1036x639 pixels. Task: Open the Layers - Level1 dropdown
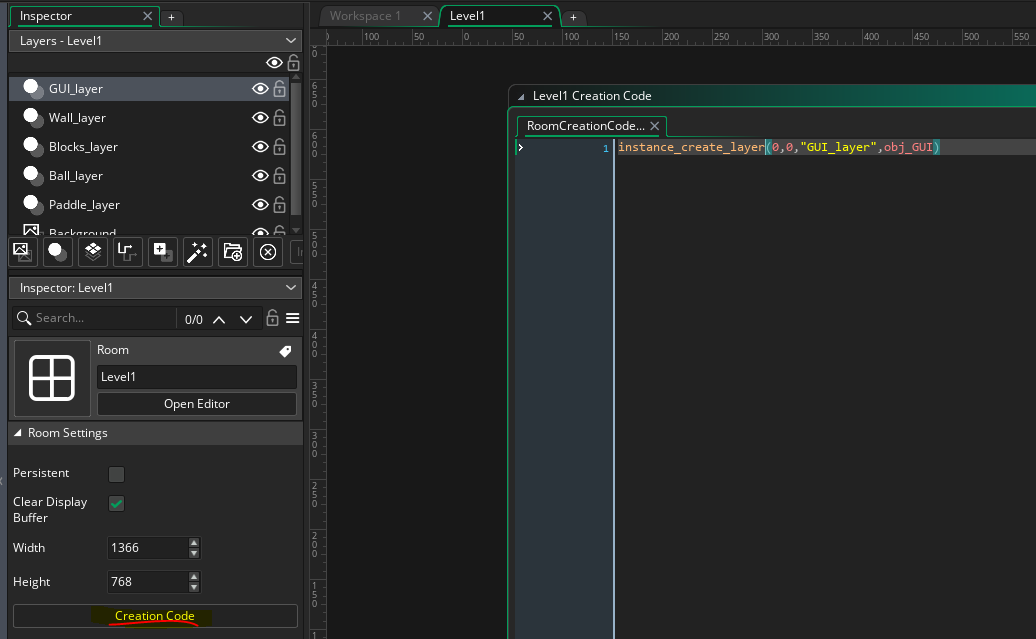click(155, 41)
